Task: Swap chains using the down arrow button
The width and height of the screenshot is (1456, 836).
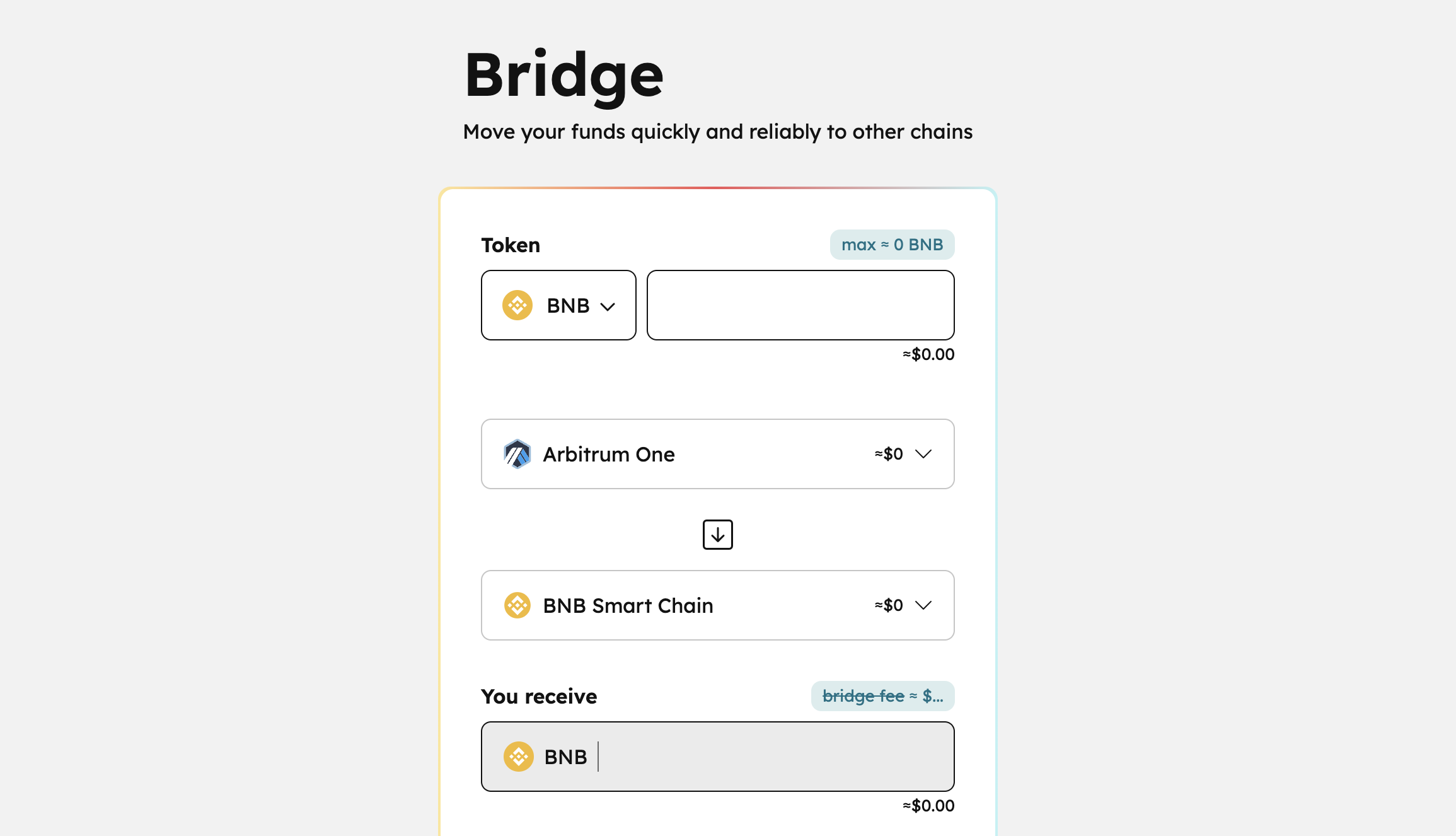Action: 718,535
